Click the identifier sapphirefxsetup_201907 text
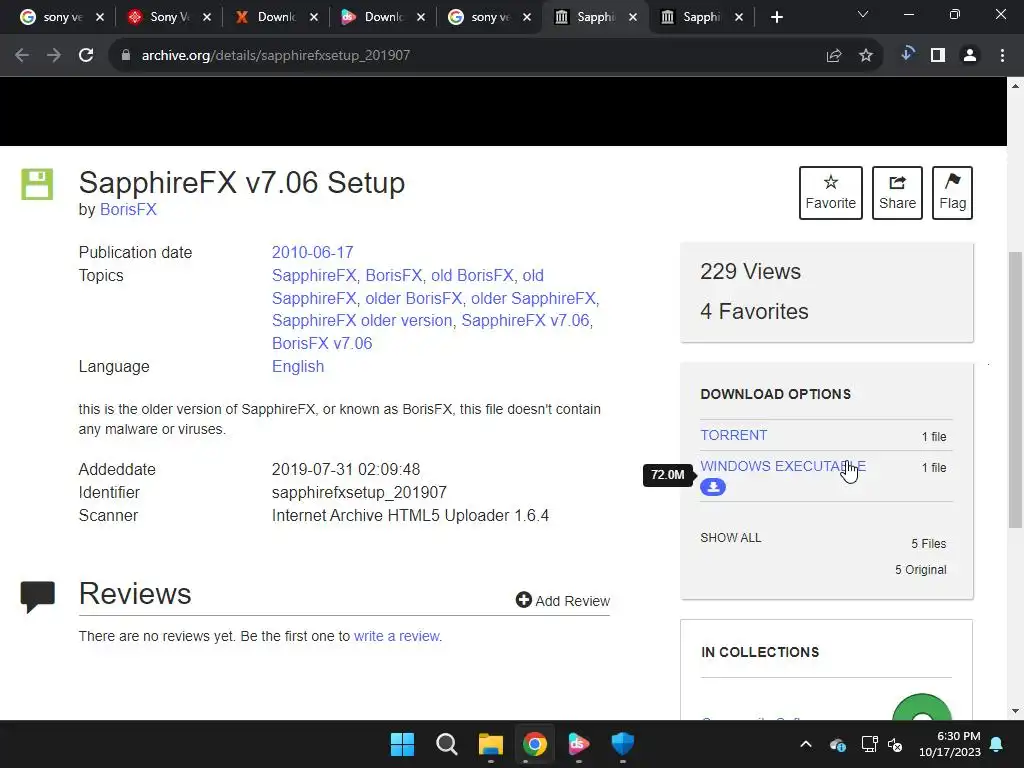 click(x=359, y=492)
